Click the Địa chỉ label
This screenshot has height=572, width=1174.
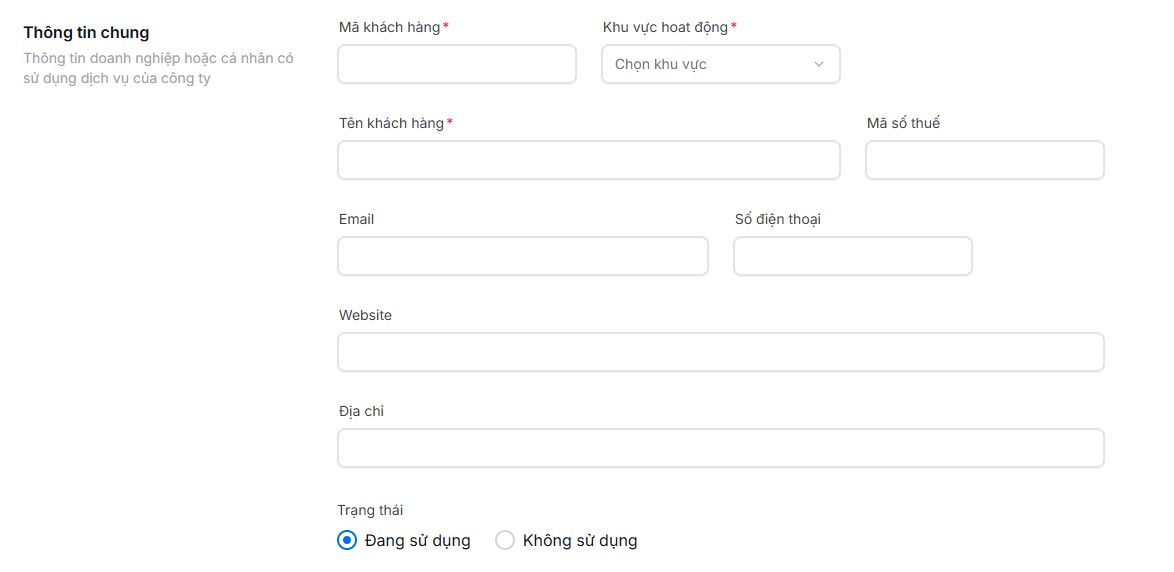361,411
